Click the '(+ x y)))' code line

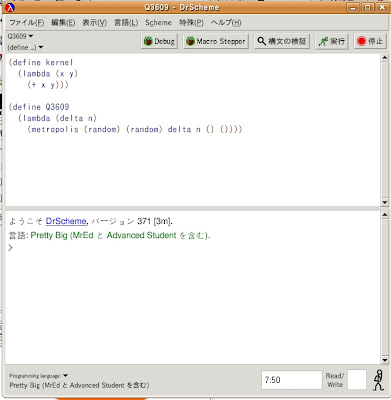point(48,85)
